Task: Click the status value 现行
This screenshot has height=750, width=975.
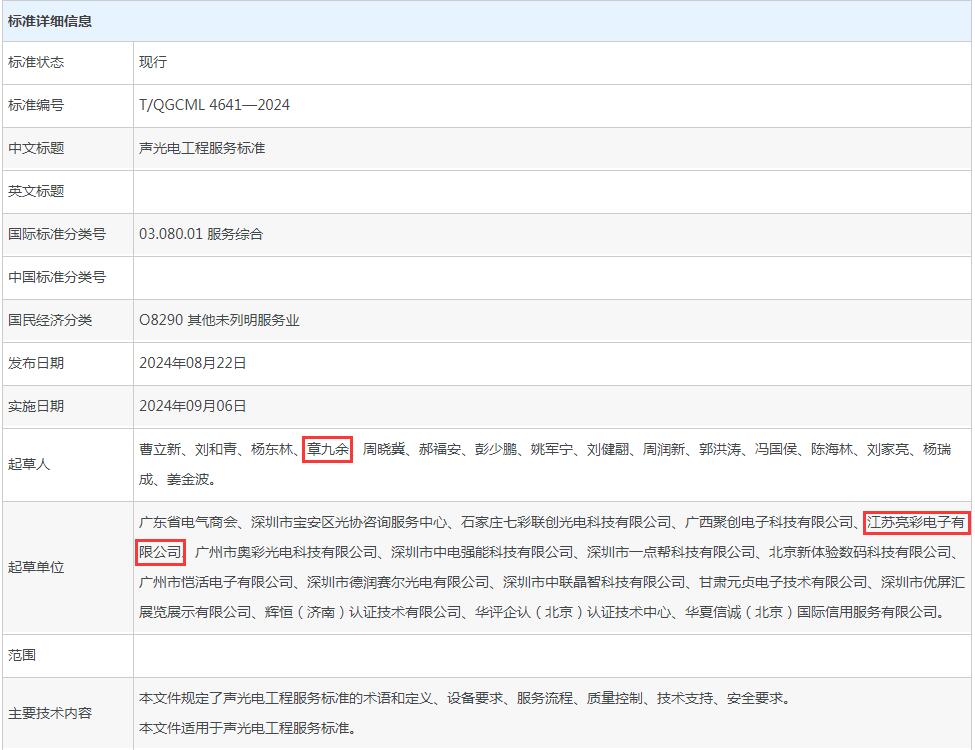Action: pos(153,62)
